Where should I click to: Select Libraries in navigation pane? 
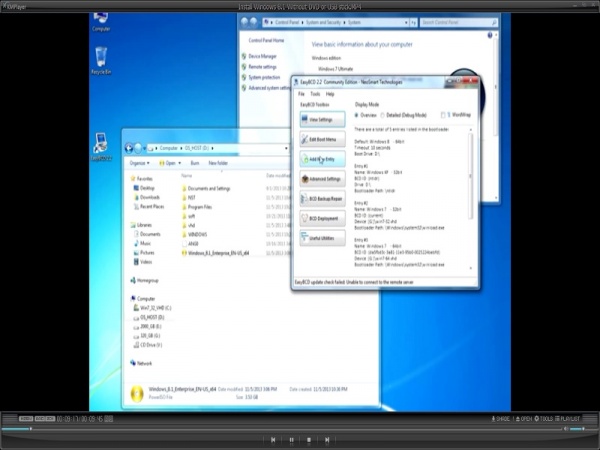[141, 225]
